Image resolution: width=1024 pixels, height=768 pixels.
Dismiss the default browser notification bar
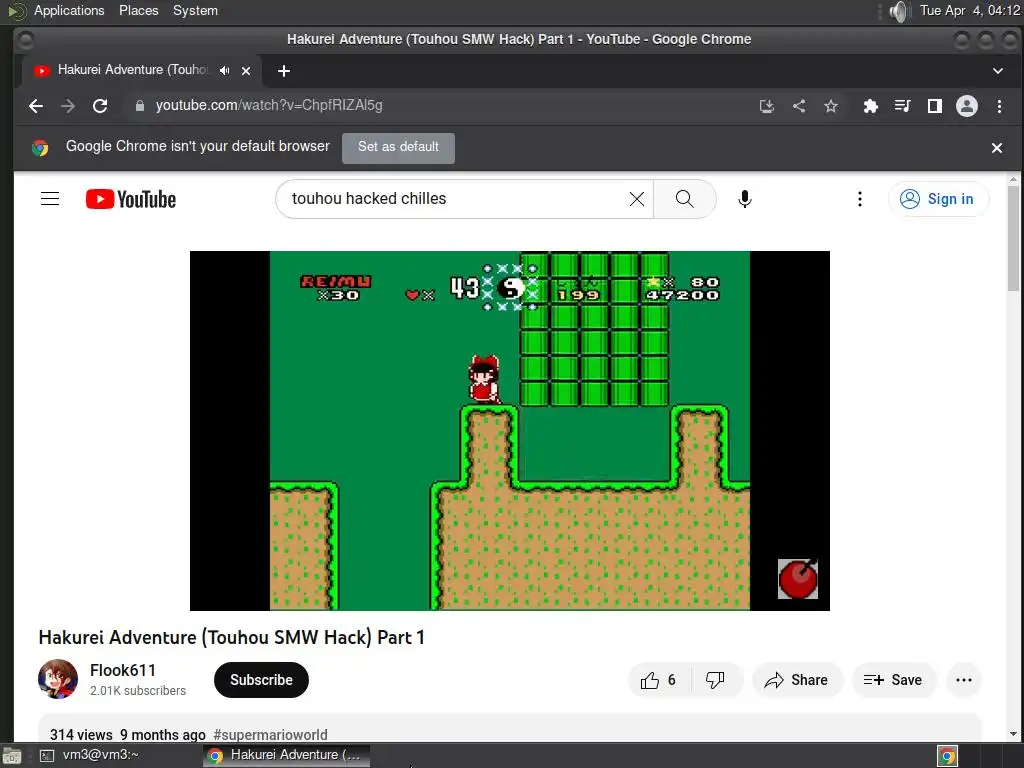coord(997,148)
